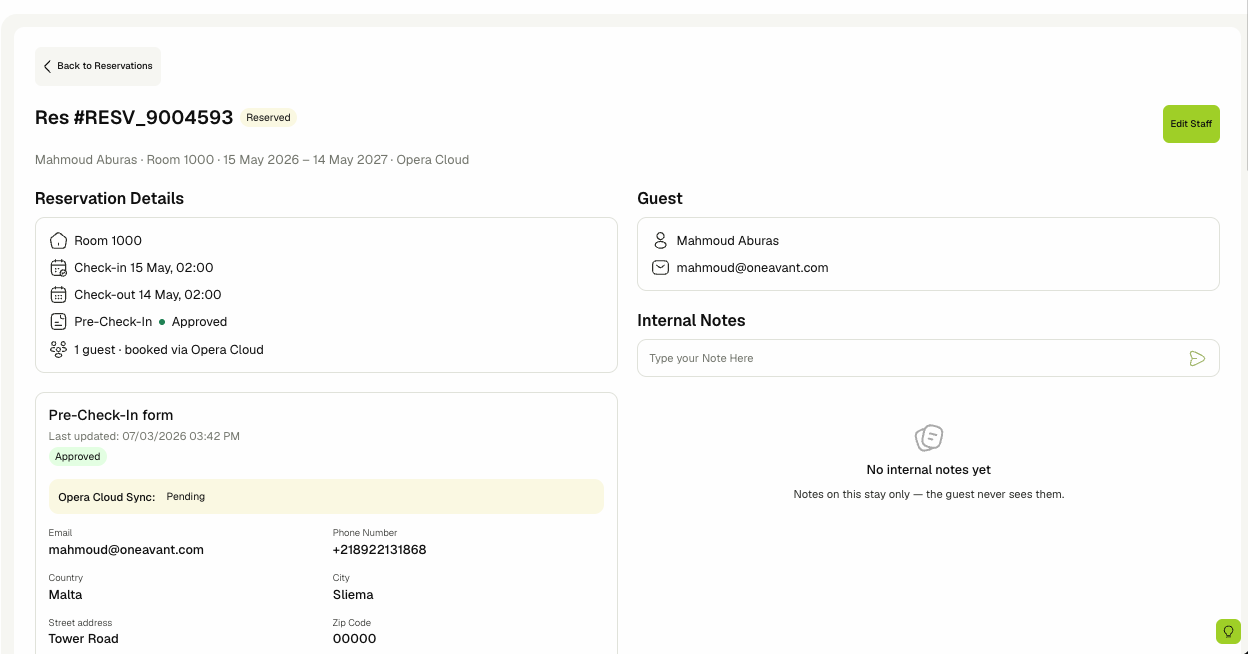Click 1 guest booked via Opera Cloud

pos(169,350)
